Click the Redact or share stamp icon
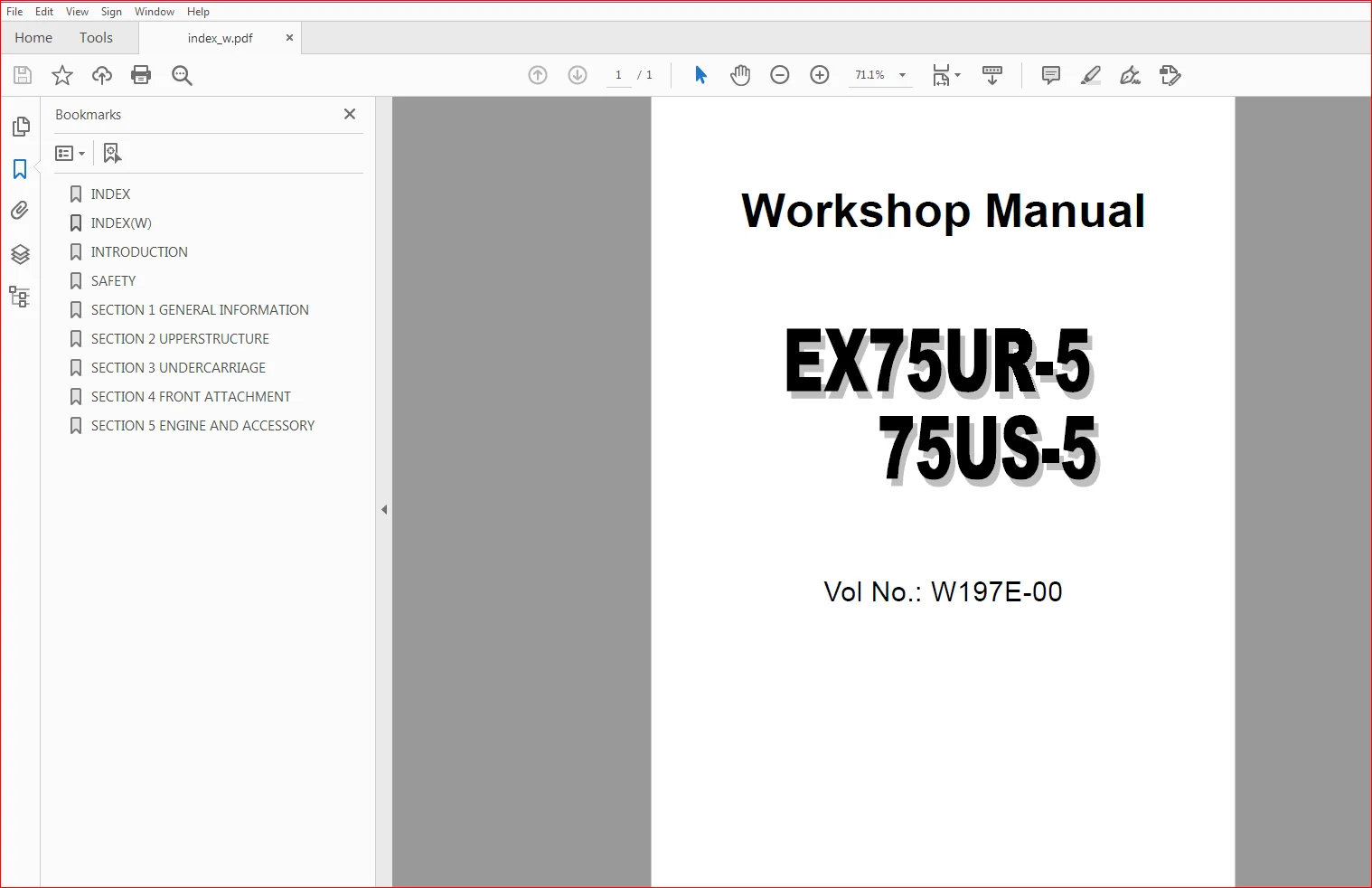Viewport: 1372px width, 888px height. pos(1170,75)
